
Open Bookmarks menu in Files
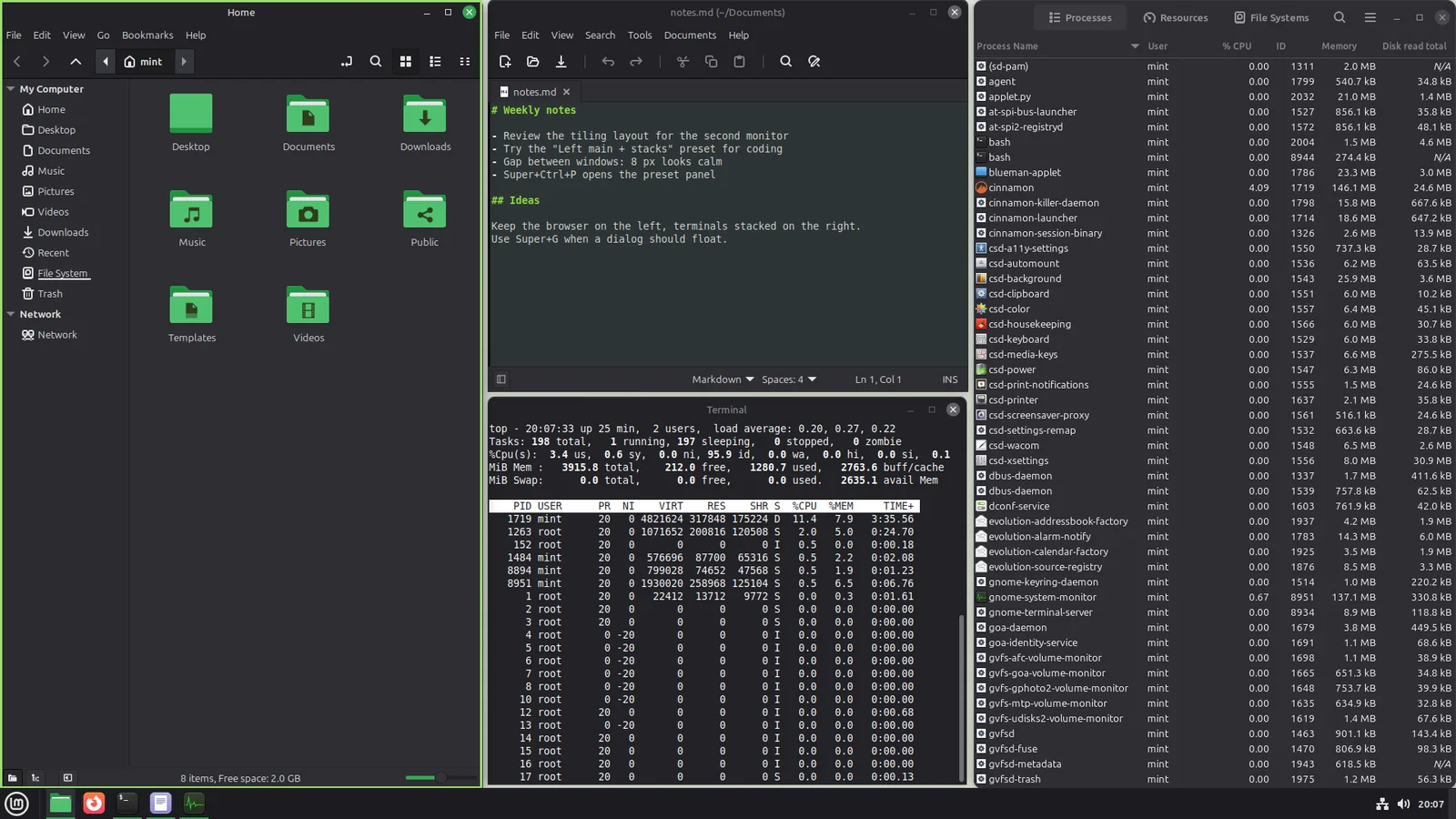(x=147, y=35)
